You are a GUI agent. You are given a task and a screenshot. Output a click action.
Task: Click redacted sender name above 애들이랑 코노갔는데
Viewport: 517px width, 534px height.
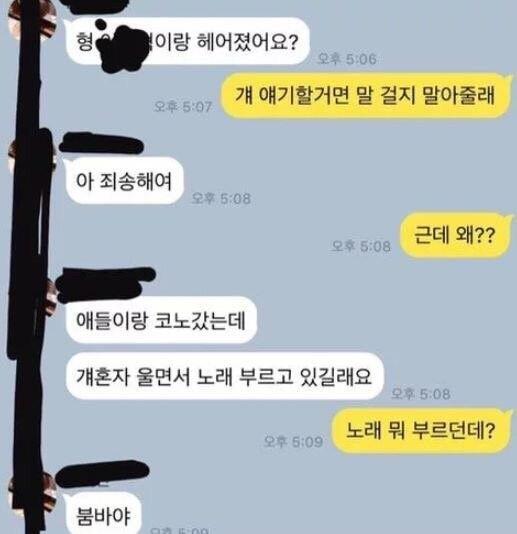click(106, 285)
